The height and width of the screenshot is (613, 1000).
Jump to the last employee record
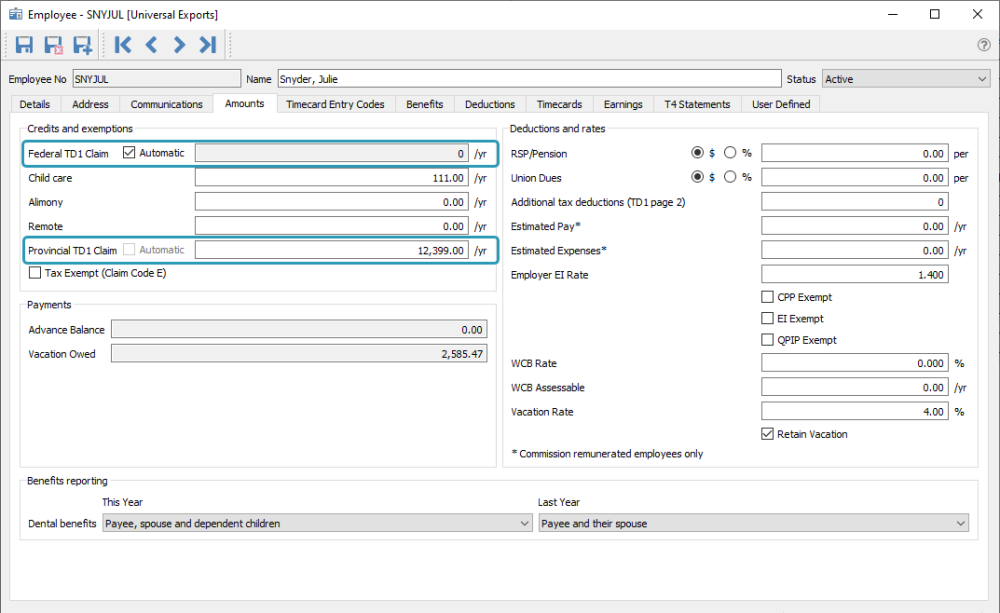tap(208, 45)
